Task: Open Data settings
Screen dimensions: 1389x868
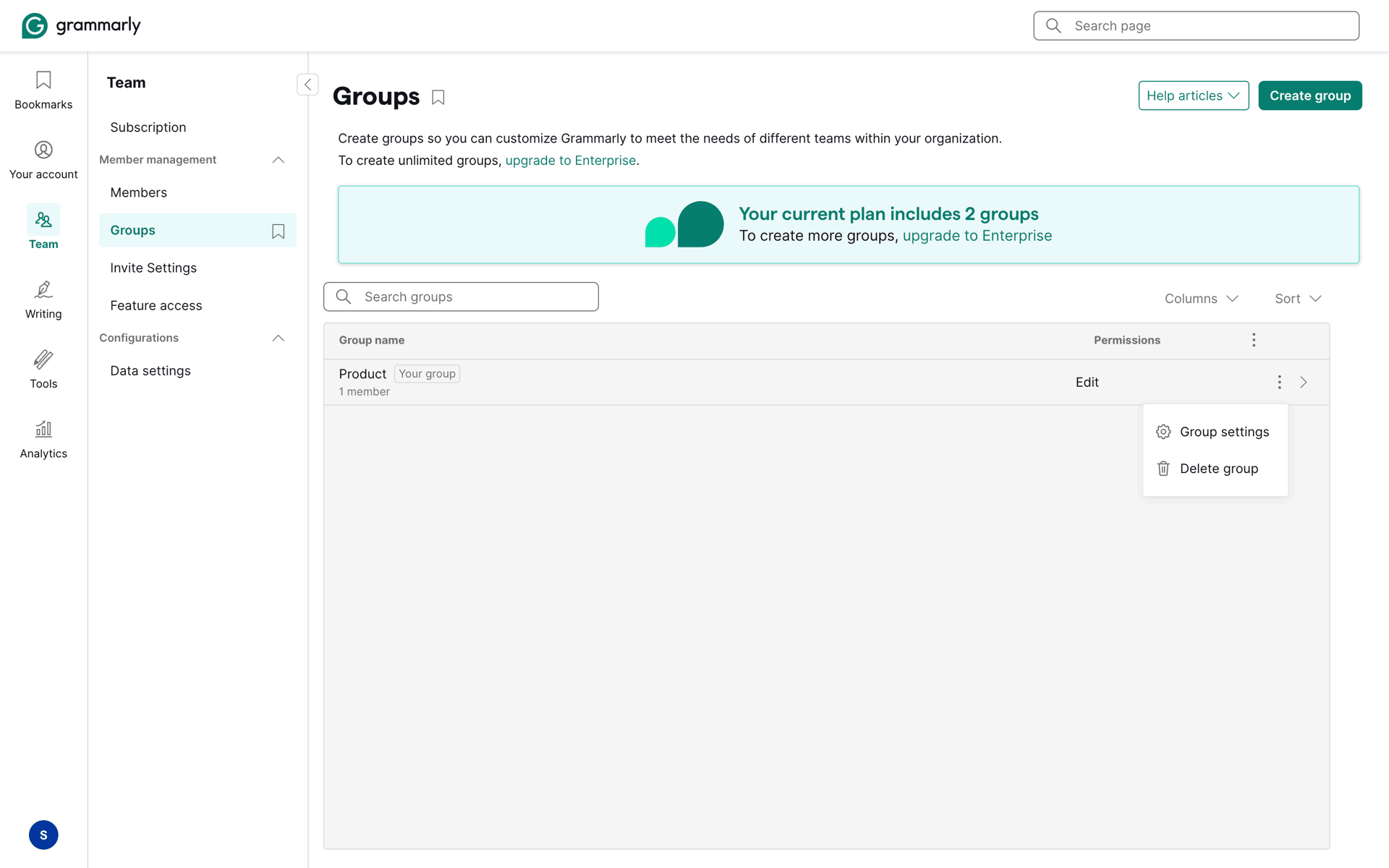Action: pyautogui.click(x=150, y=370)
